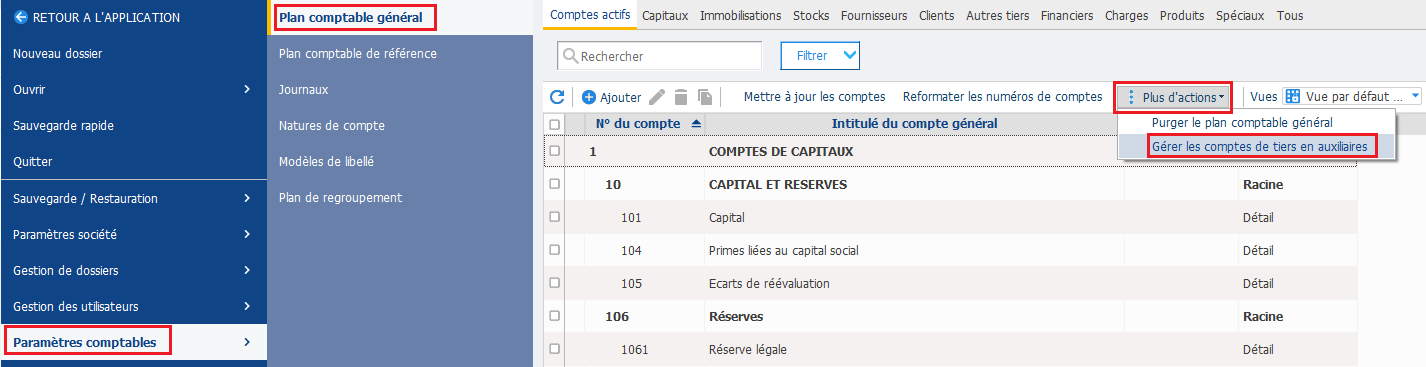The image size is (1426, 367).
Task: Expand Gestion de dossiers submenu
Action: tap(247, 270)
